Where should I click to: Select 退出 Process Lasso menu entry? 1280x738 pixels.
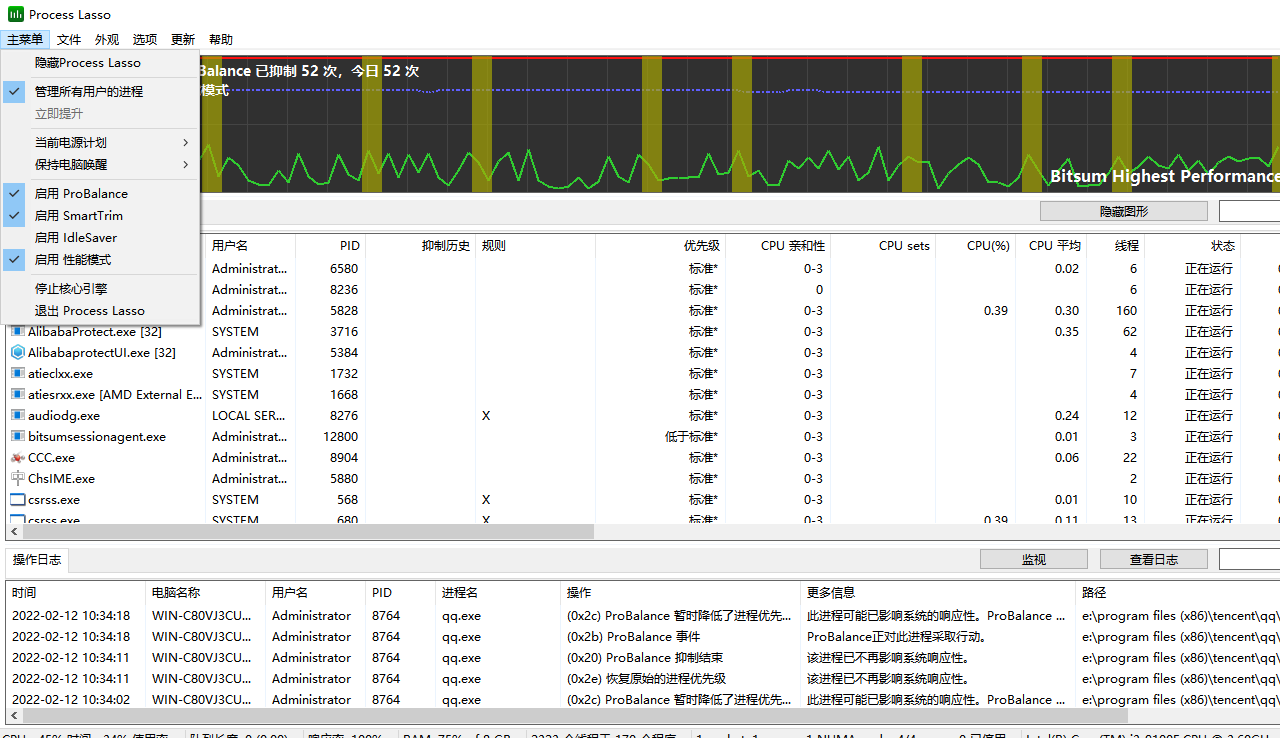(x=100, y=310)
